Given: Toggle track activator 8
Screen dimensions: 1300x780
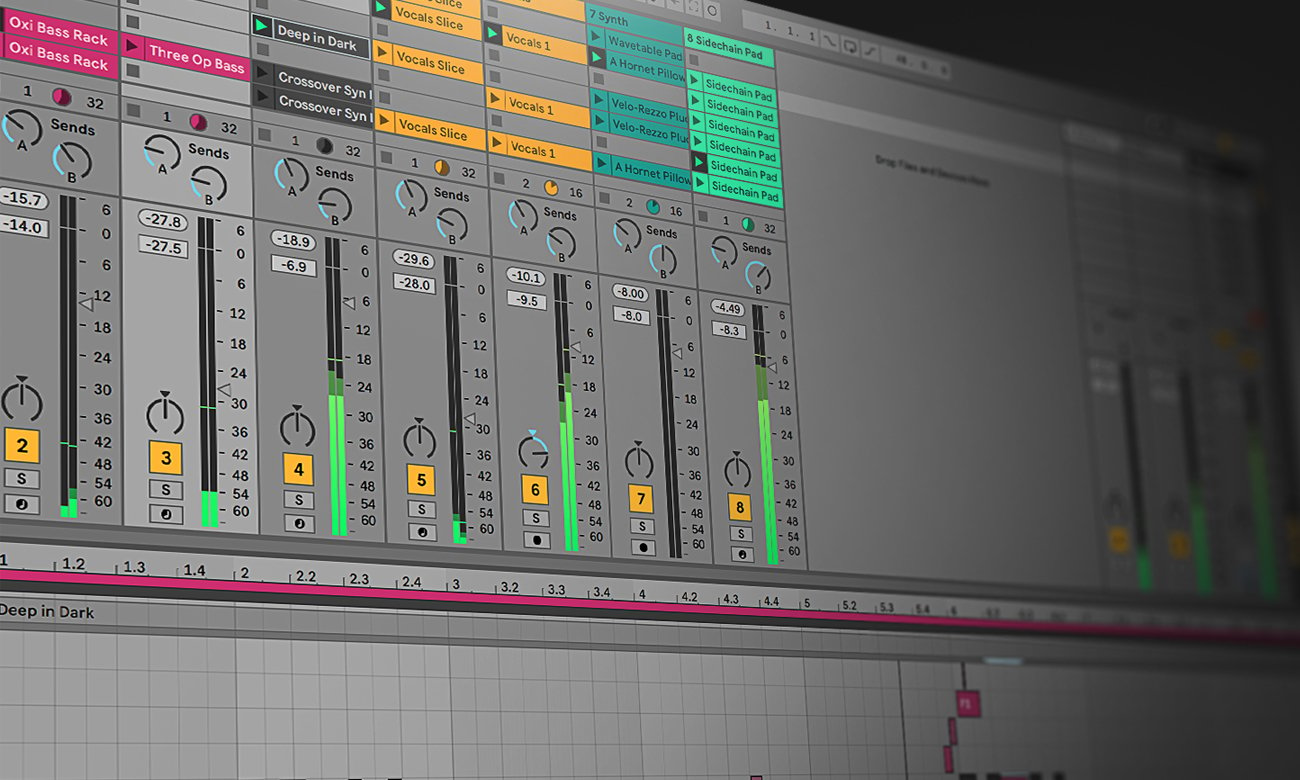Looking at the screenshot, I should click(x=740, y=507).
